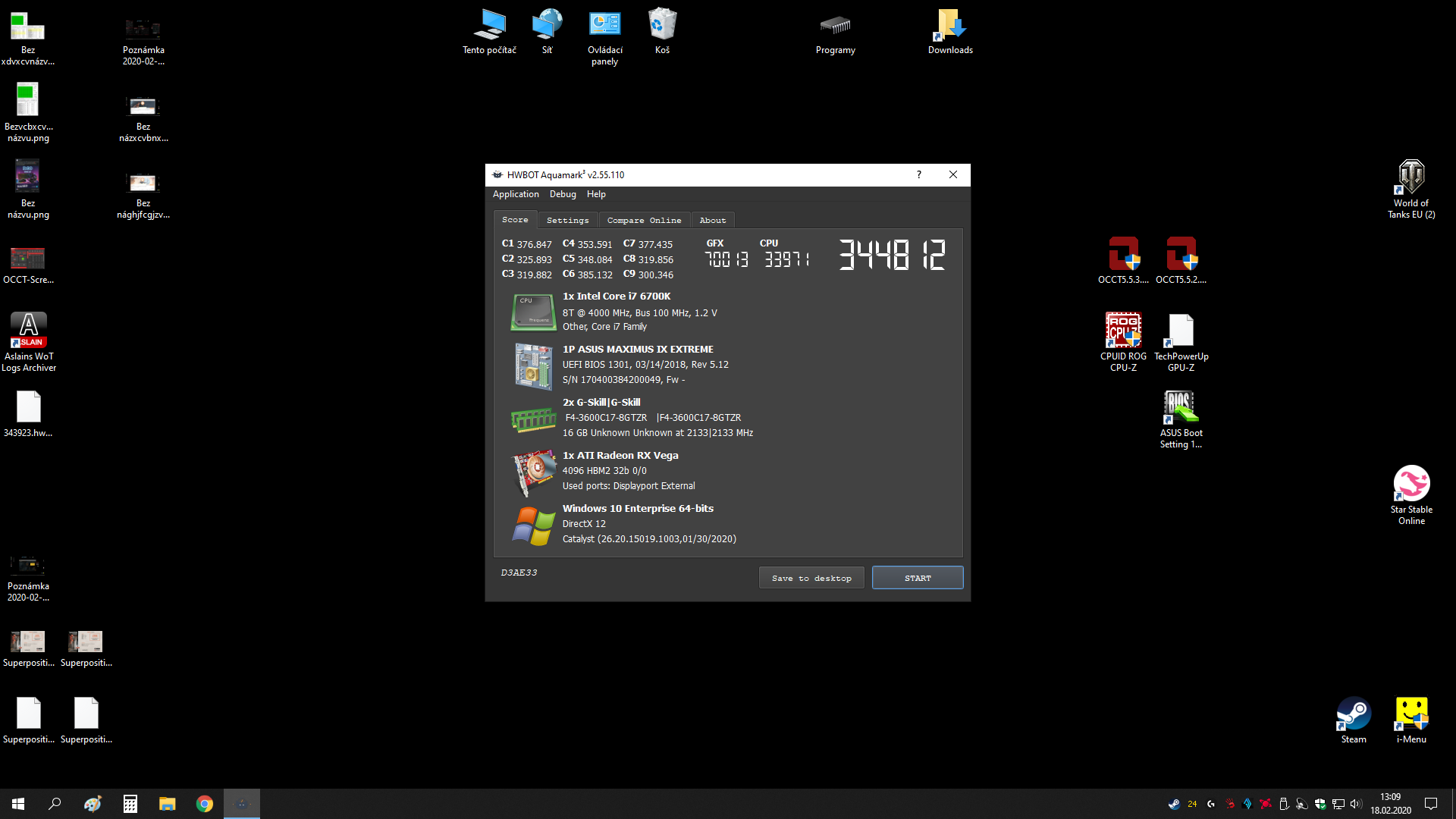Viewport: 1456px width, 819px height.
Task: Click the motherboard icon for ASUS MAXIMUS IX
Action: pos(533,366)
